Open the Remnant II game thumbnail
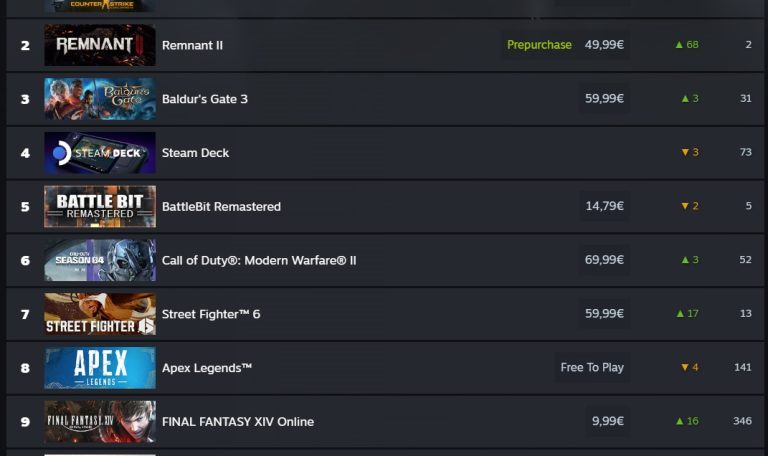This screenshot has width=768, height=456. click(x=100, y=45)
